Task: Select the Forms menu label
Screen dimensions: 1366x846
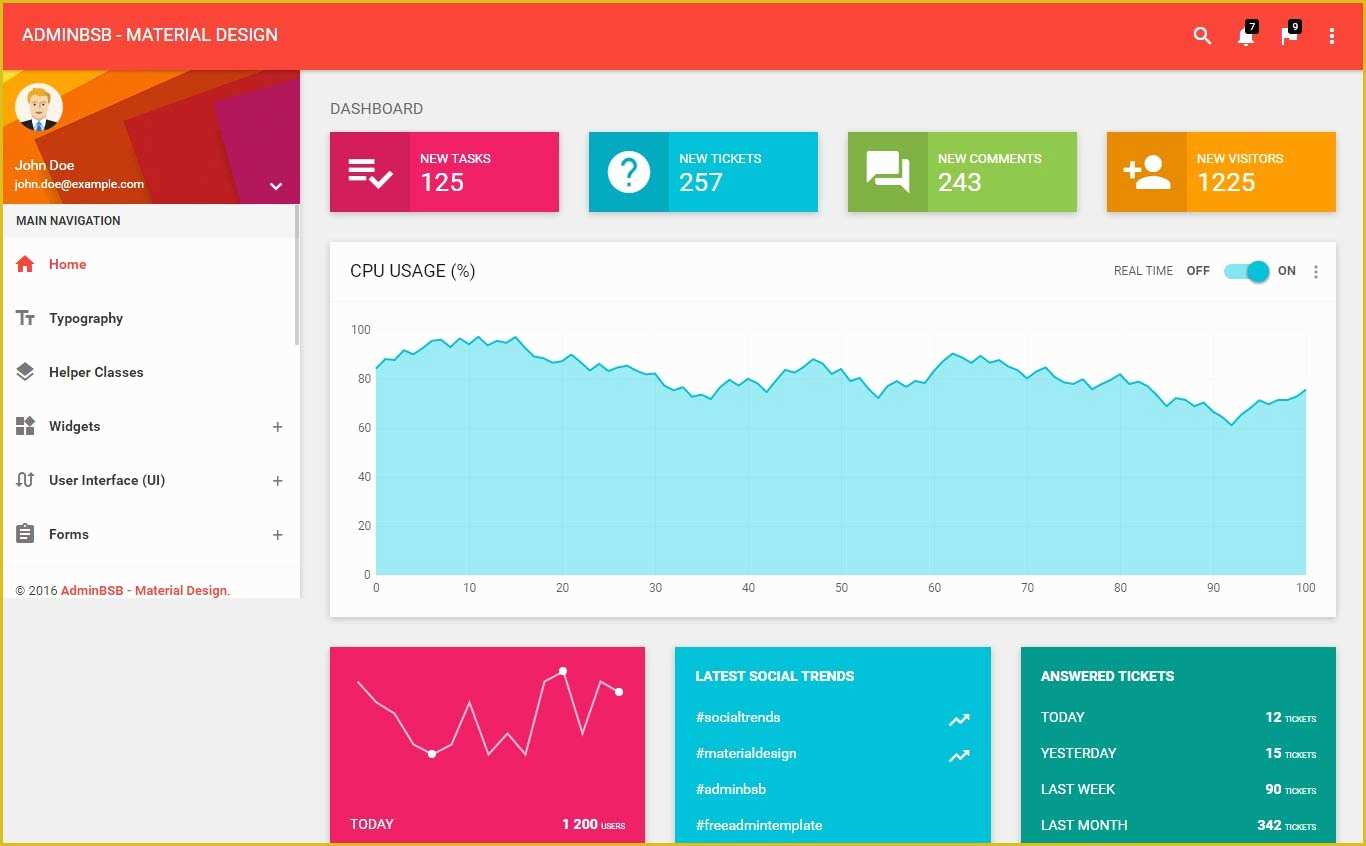Action: point(69,534)
